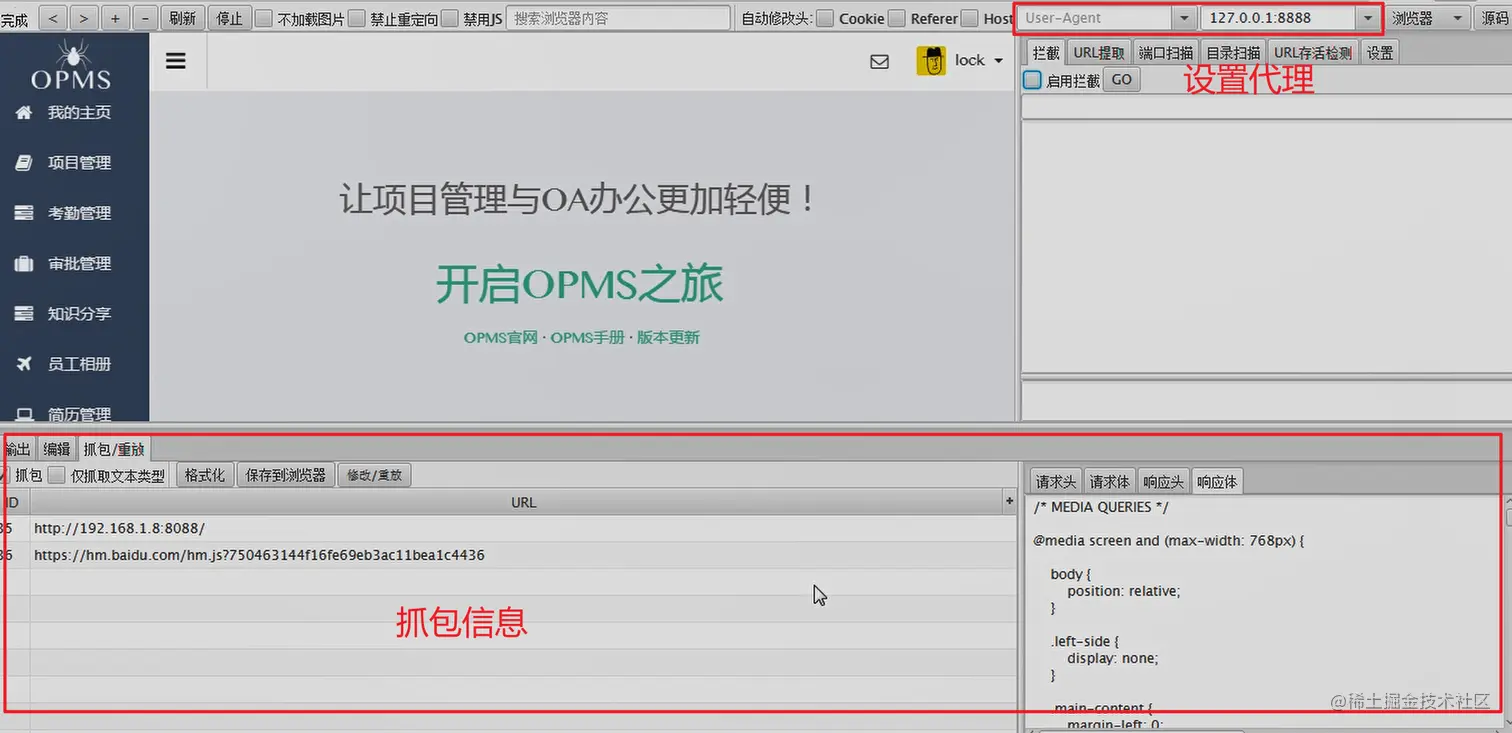Enable the 禁止重定向 checkbox

coord(357,18)
